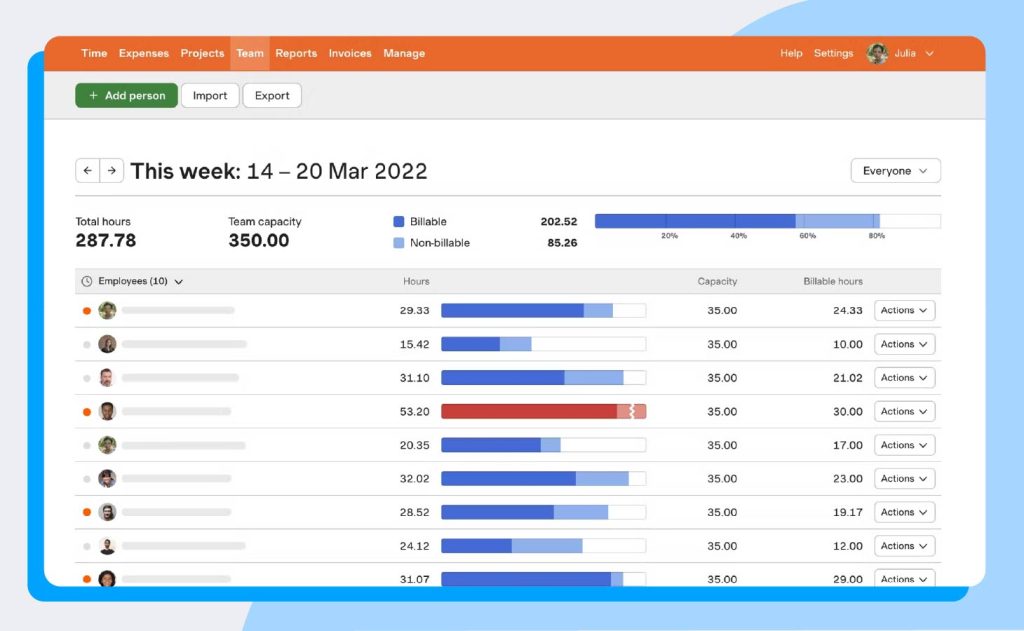Viewport: 1024px width, 631px height.
Task: Toggle the status indicator on the last visible row
Action: tap(86, 579)
